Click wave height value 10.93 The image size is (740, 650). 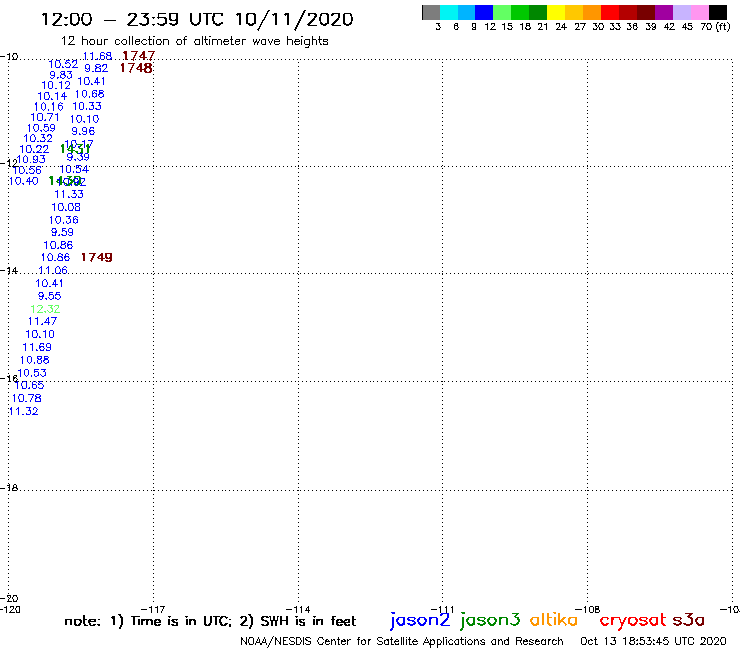tap(31, 160)
